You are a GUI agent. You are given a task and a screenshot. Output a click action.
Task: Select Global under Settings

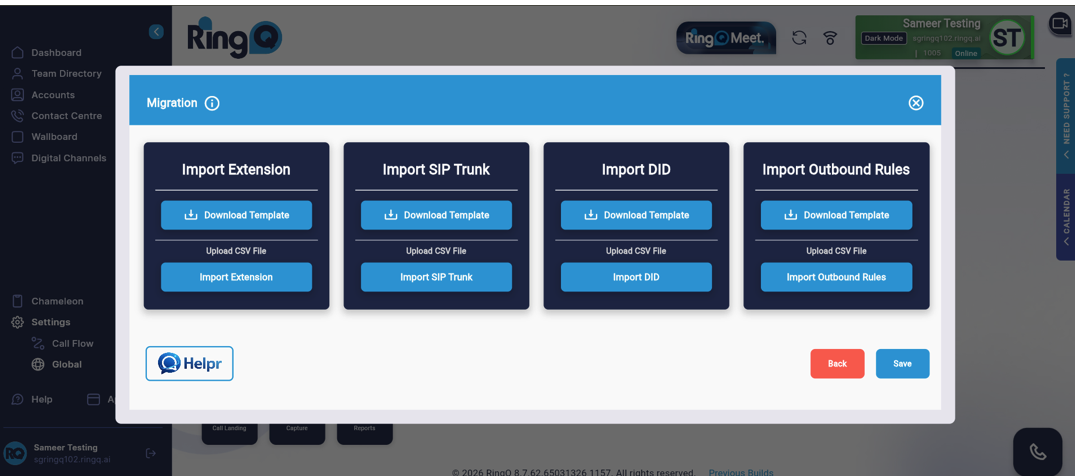point(67,365)
